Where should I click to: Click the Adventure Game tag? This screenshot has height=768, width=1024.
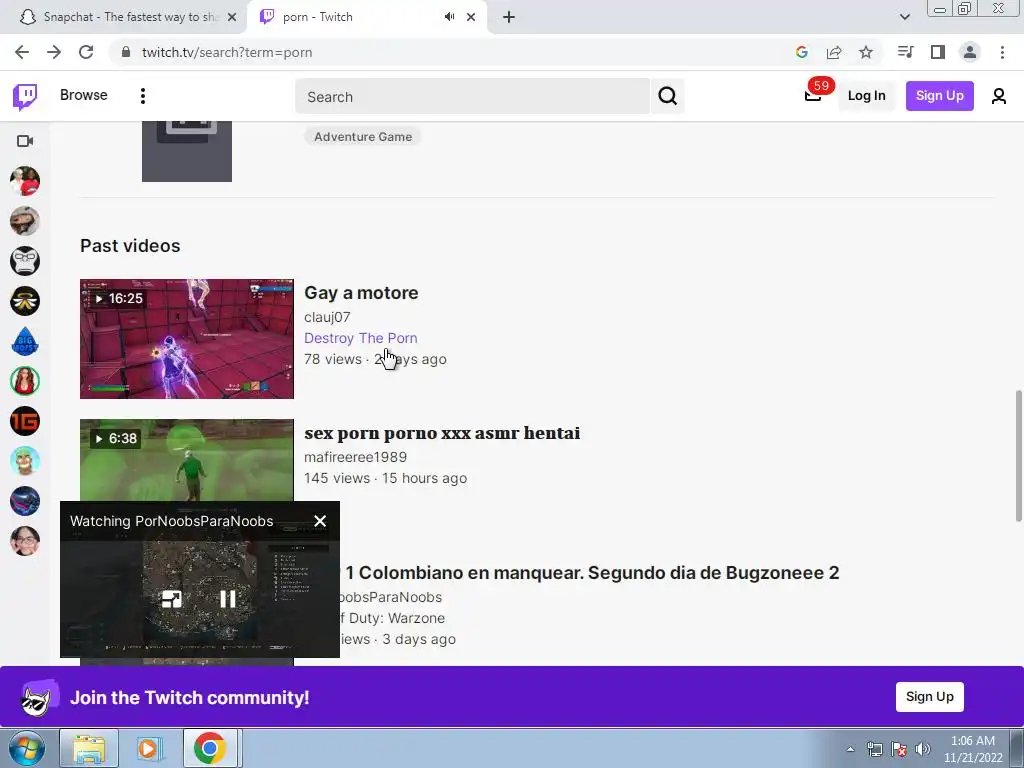coord(363,136)
